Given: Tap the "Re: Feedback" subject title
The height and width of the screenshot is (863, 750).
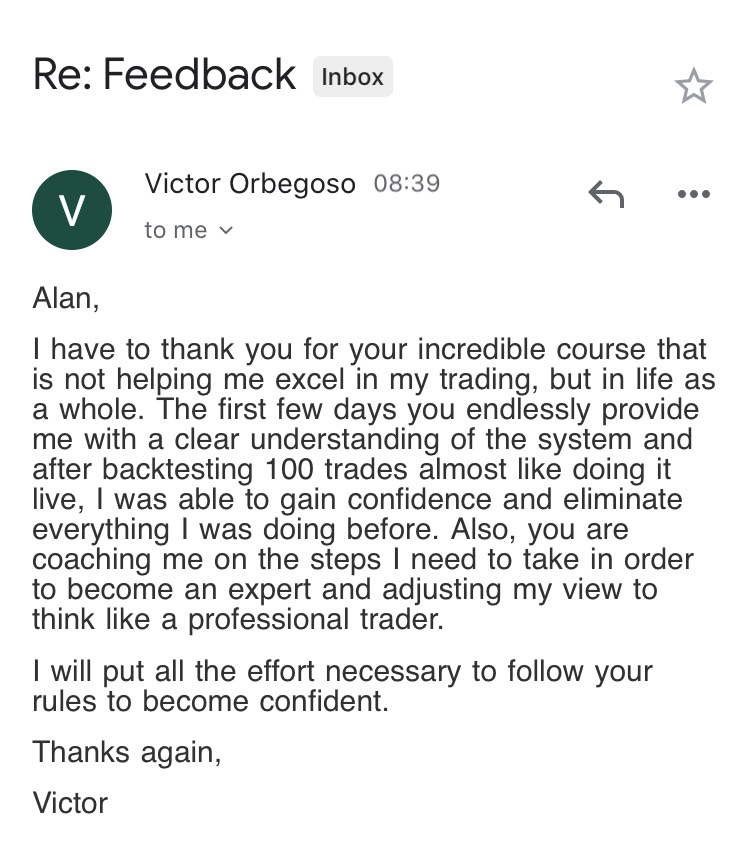Looking at the screenshot, I should coord(164,75).
